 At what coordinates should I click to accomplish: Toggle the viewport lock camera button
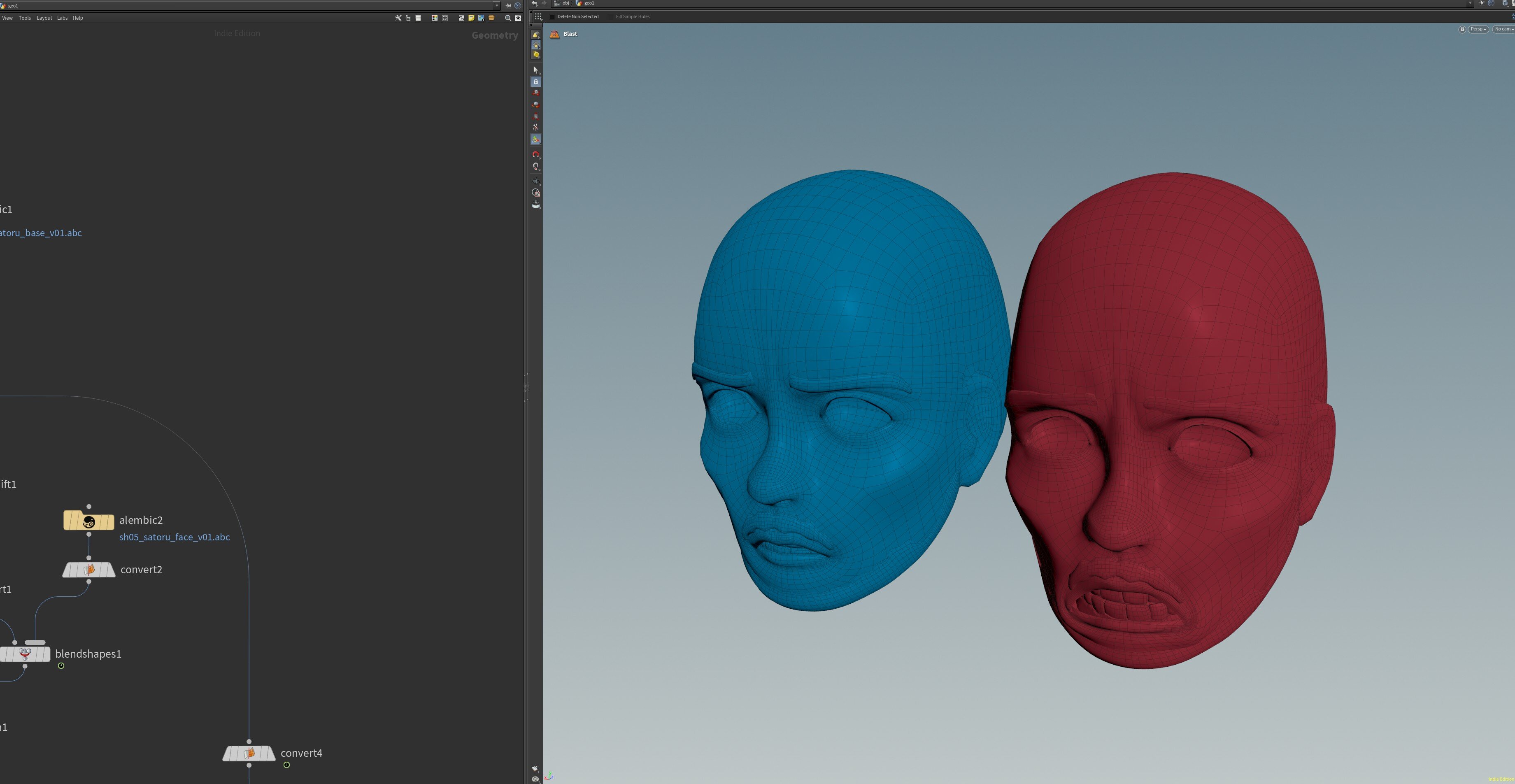pos(1462,29)
